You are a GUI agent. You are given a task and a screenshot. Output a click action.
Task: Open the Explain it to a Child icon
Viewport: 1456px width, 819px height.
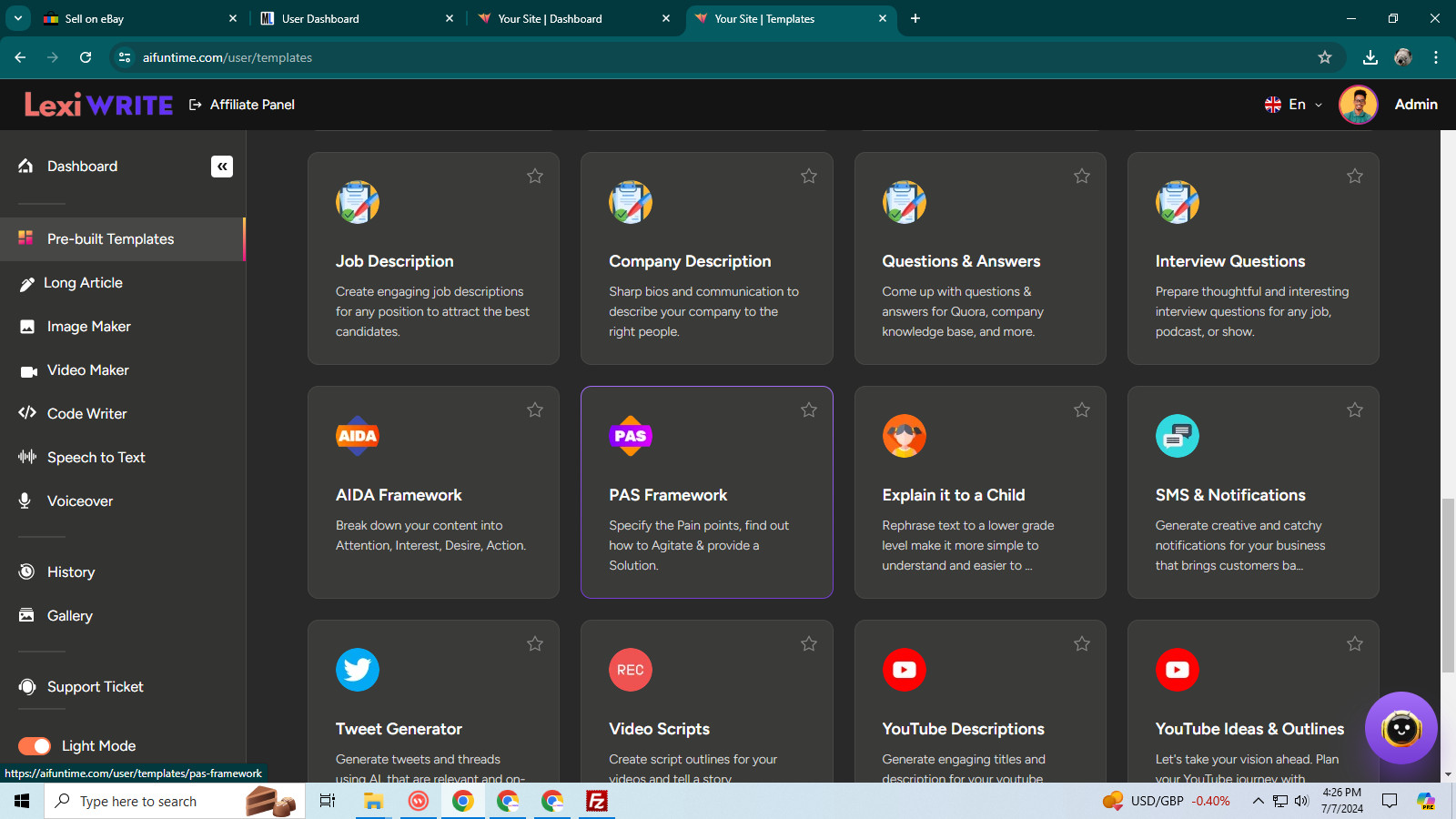click(905, 436)
